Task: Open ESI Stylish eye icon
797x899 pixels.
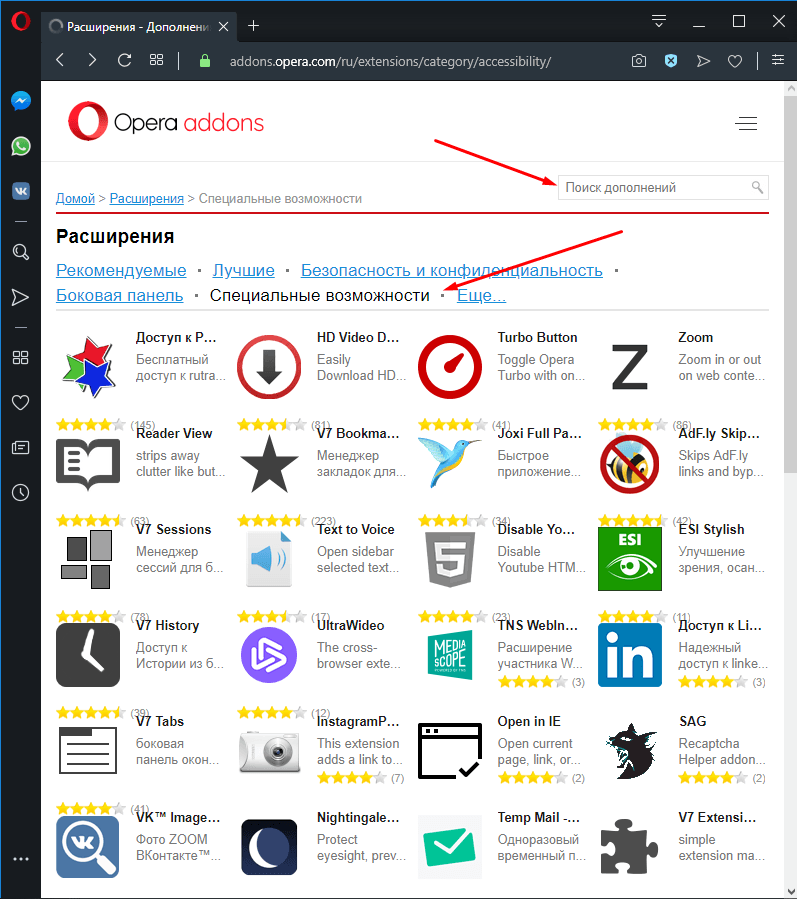Action: click(630, 559)
